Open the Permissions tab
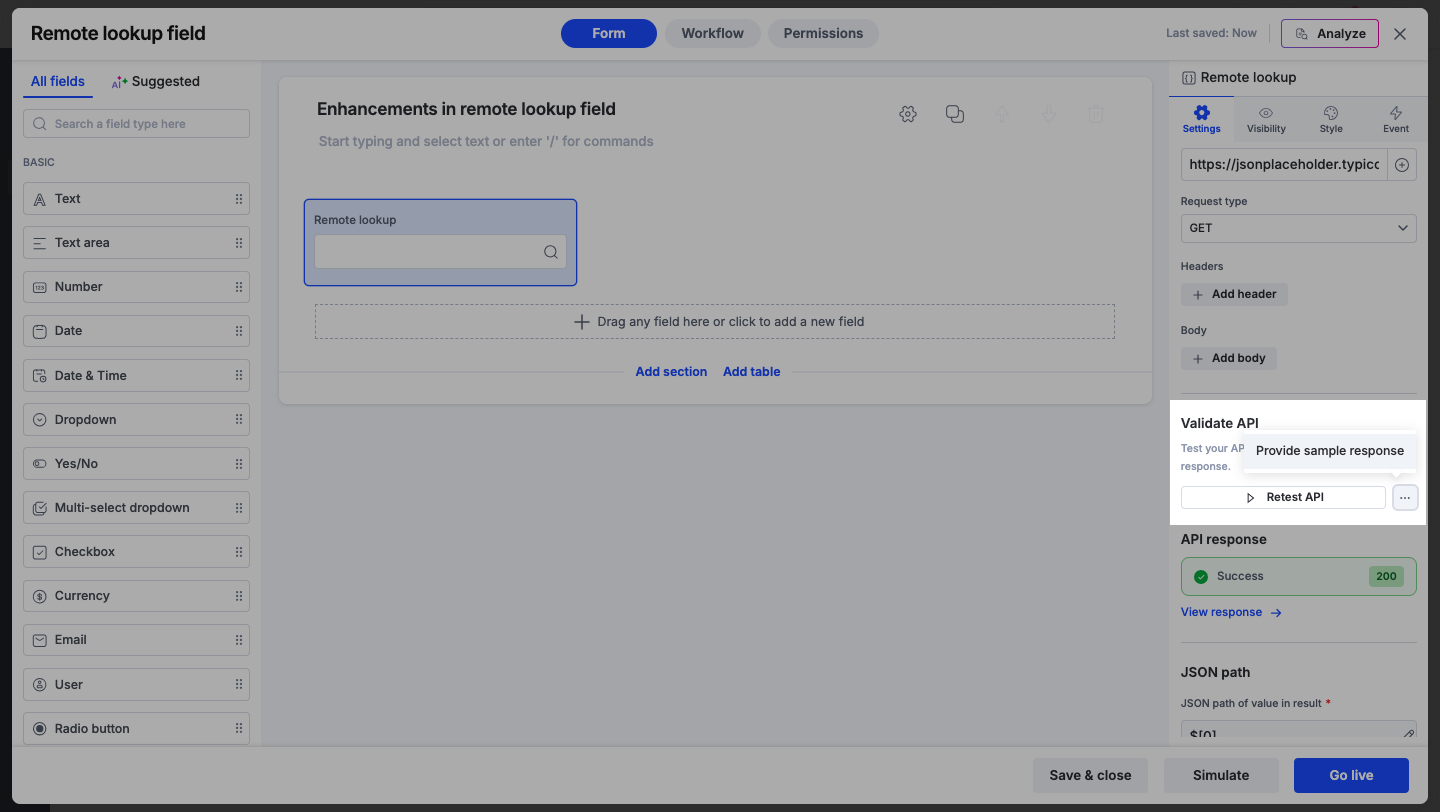The width and height of the screenshot is (1440, 812). [x=823, y=33]
